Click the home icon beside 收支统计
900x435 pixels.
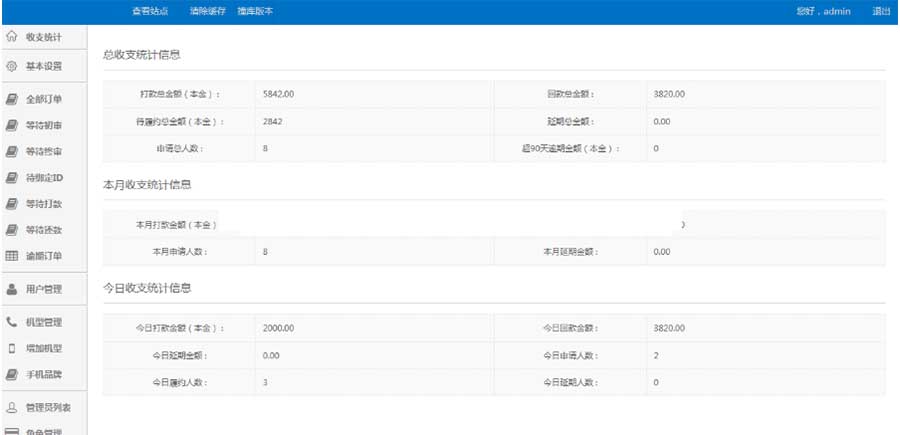point(12,37)
